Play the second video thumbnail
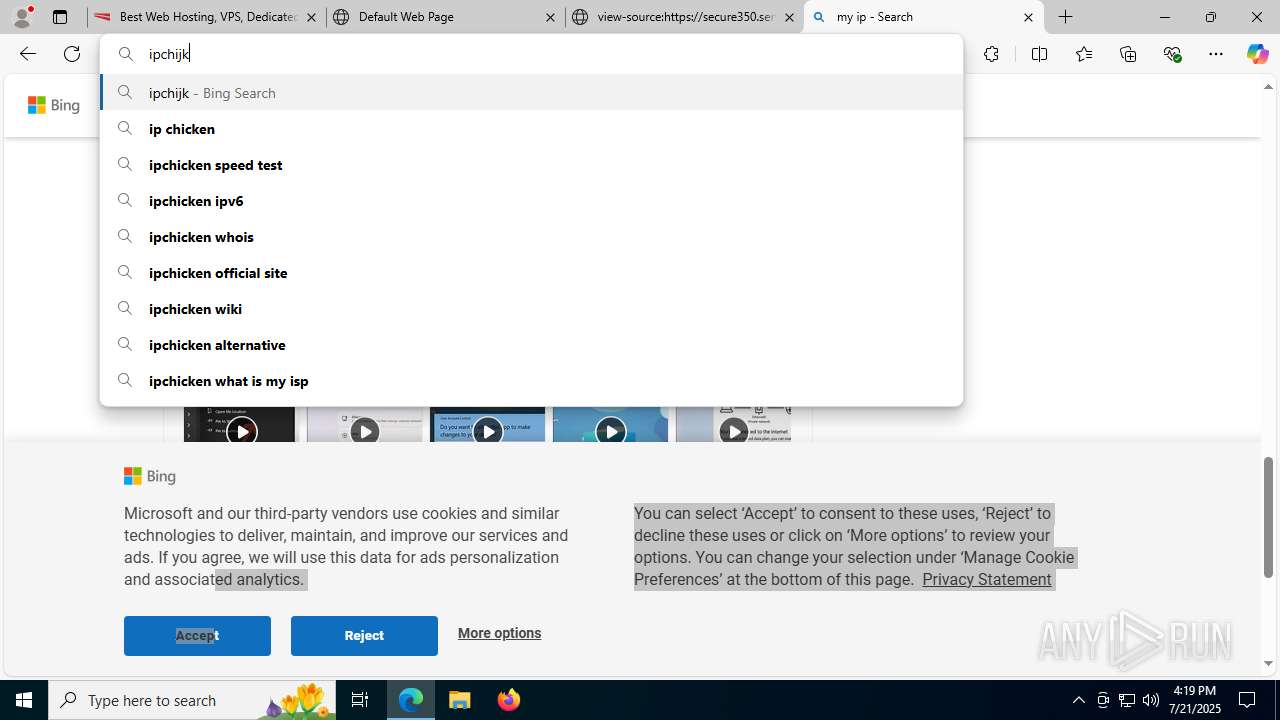 [x=364, y=432]
